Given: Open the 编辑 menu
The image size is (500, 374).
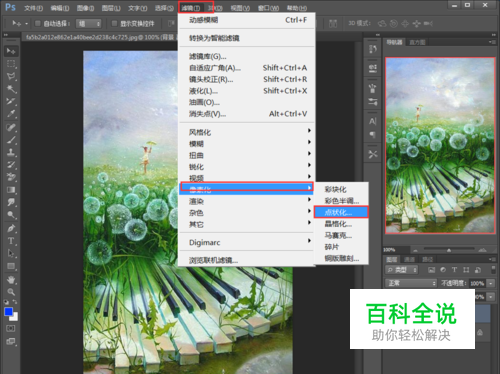Looking at the screenshot, I should click(x=60, y=8).
